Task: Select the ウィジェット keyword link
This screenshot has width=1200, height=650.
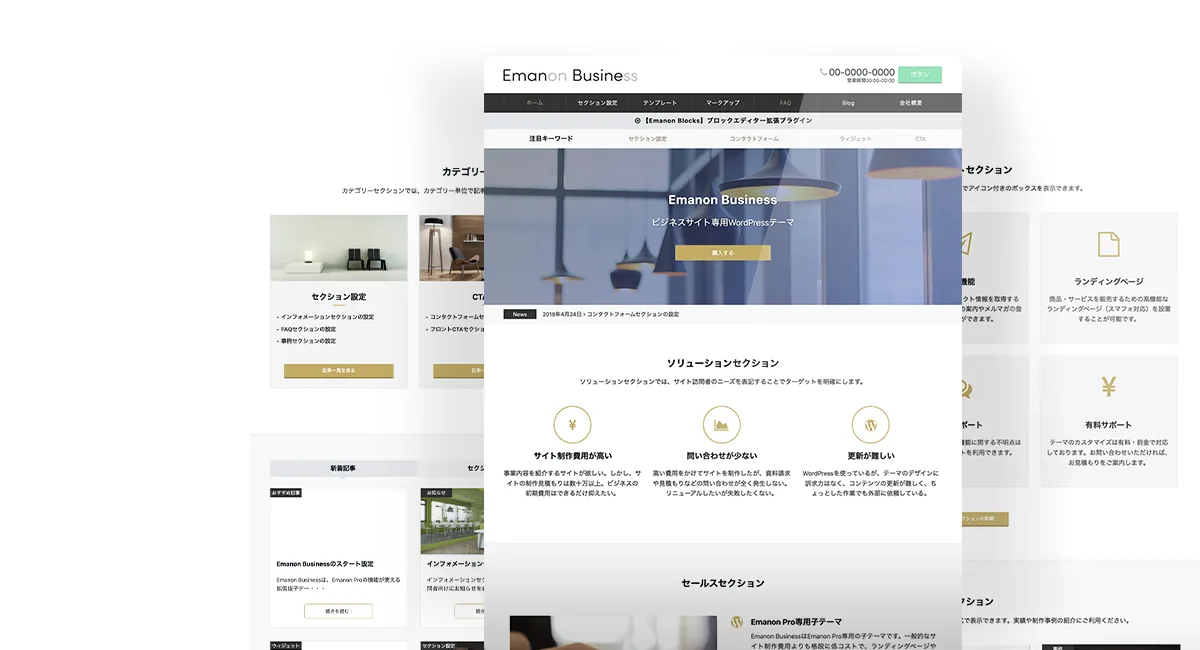Action: pos(855,139)
